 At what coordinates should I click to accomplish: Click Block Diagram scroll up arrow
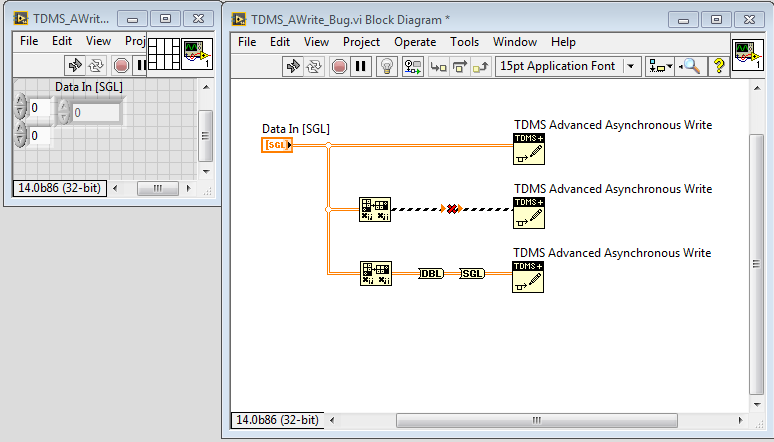coord(757,88)
